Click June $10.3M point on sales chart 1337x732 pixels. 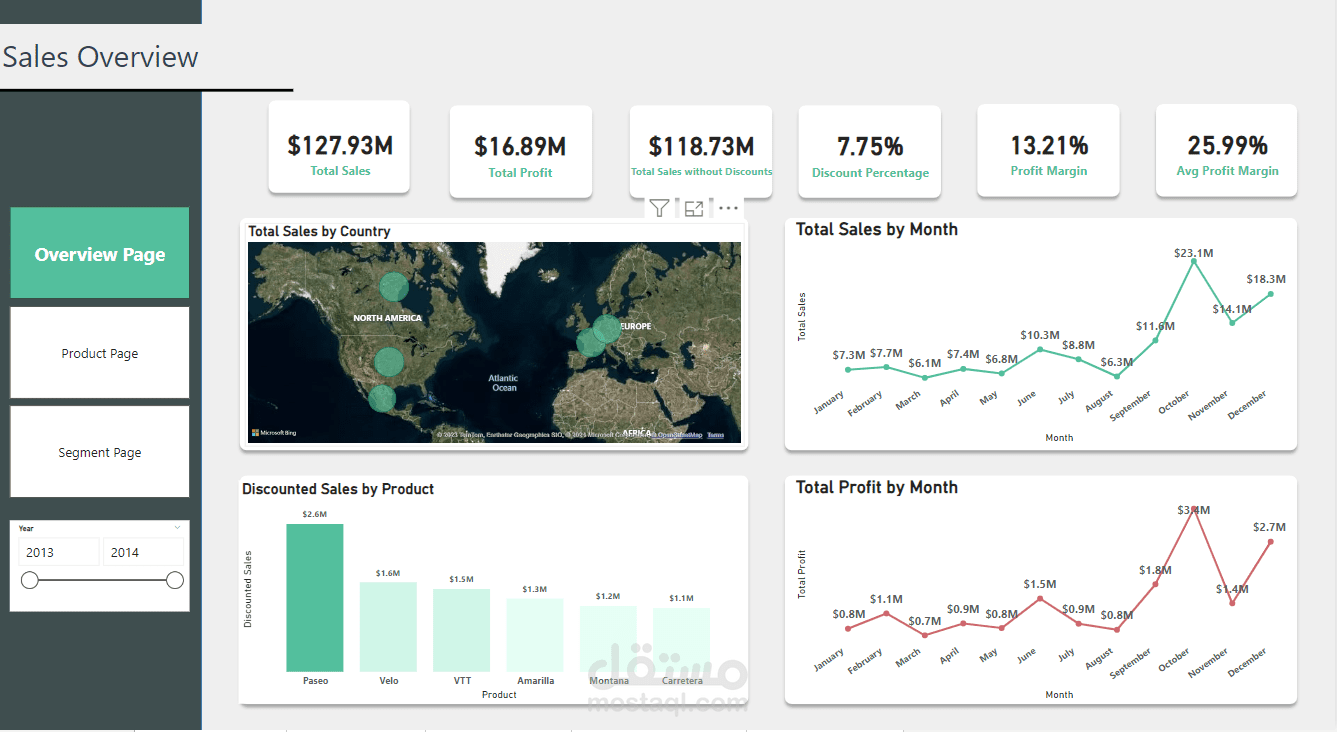point(1040,349)
